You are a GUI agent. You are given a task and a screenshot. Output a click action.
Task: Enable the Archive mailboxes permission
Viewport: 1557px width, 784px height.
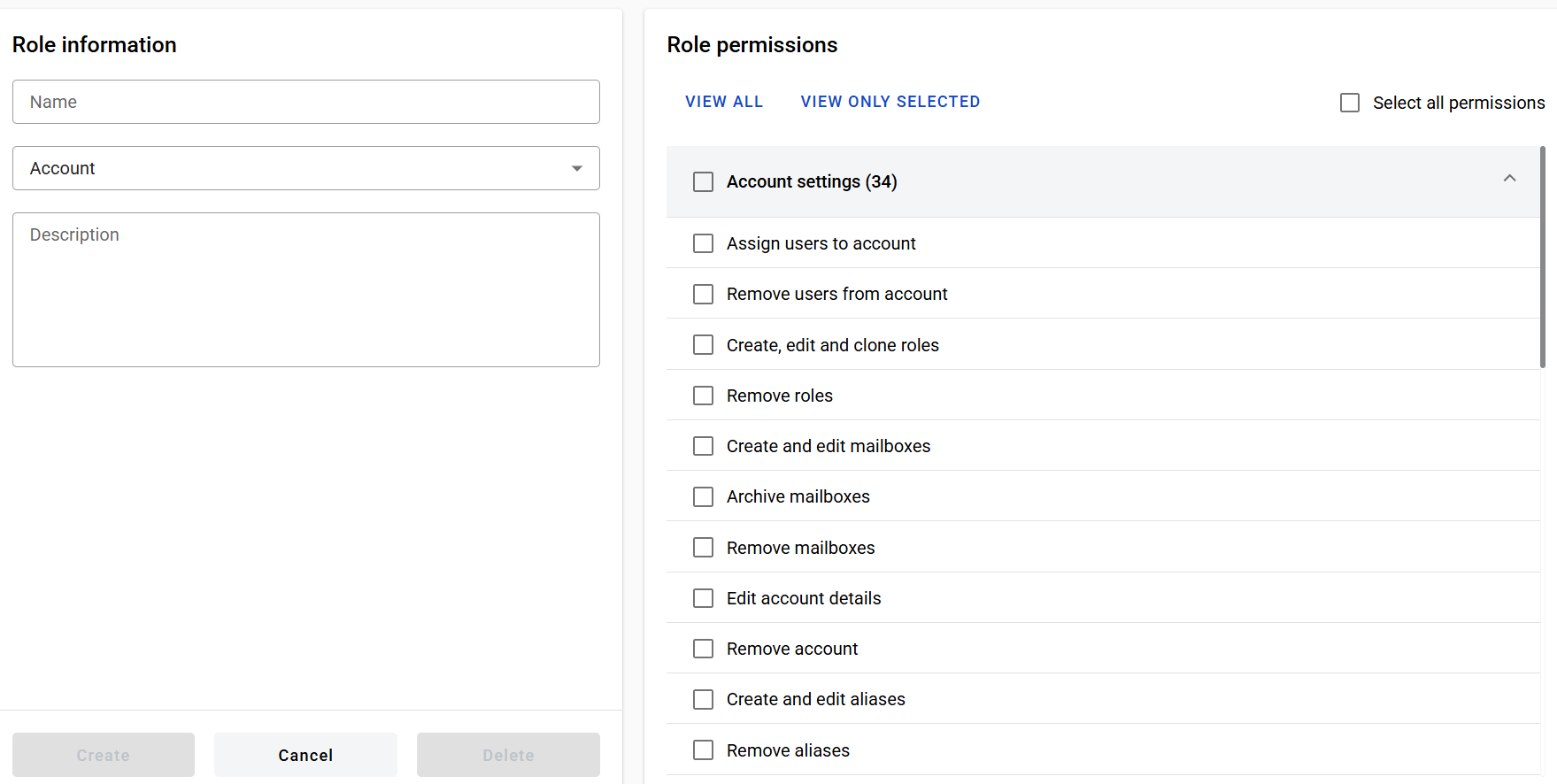703,496
